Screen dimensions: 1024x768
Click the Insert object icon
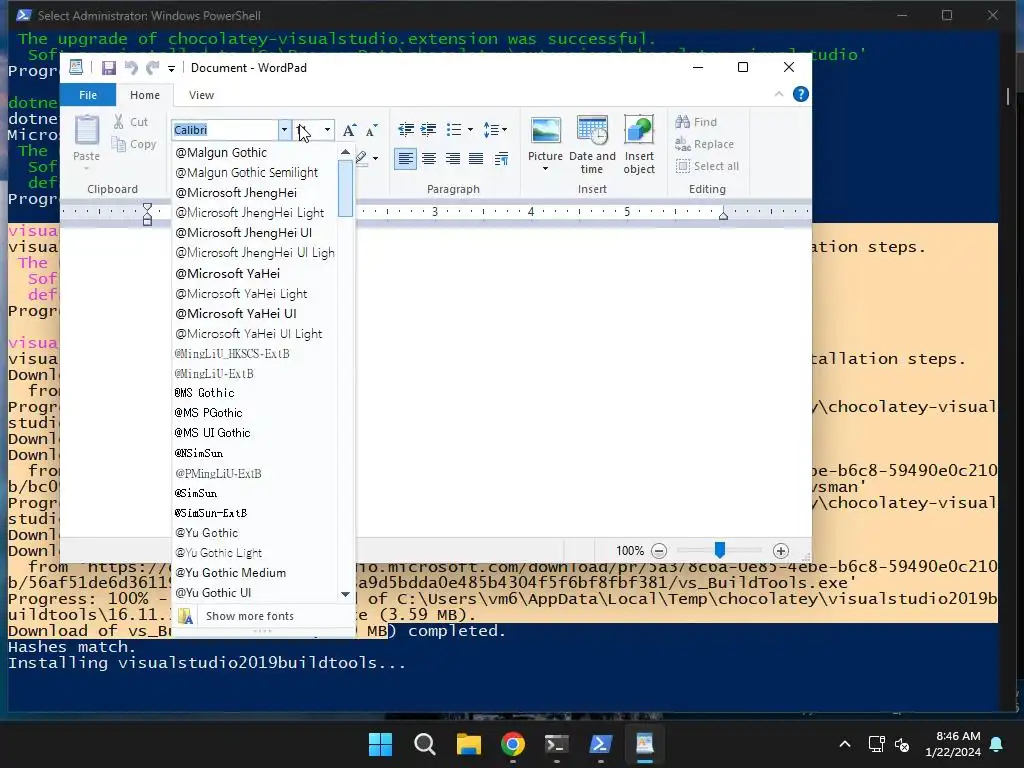tap(639, 131)
